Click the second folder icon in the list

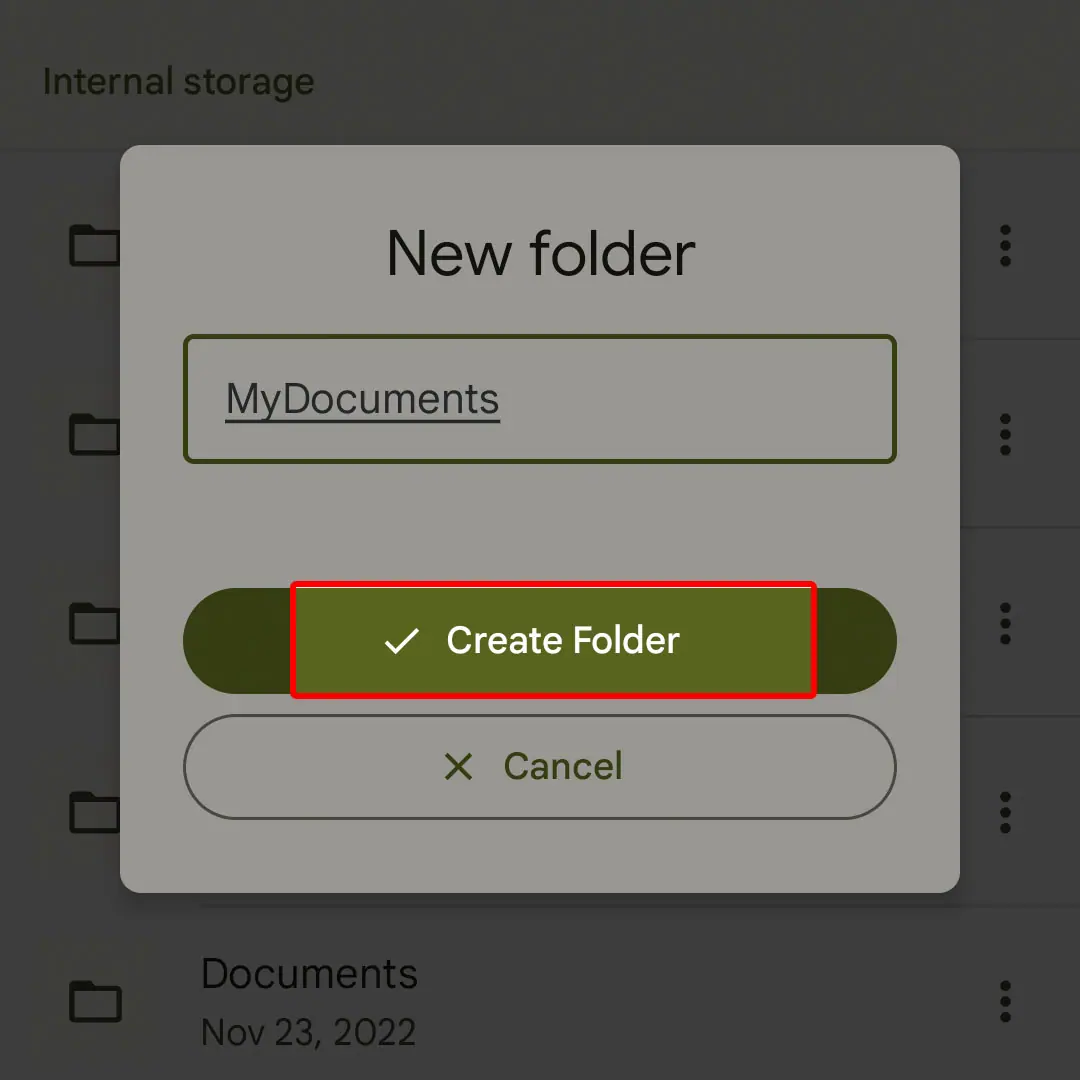[x=95, y=435]
